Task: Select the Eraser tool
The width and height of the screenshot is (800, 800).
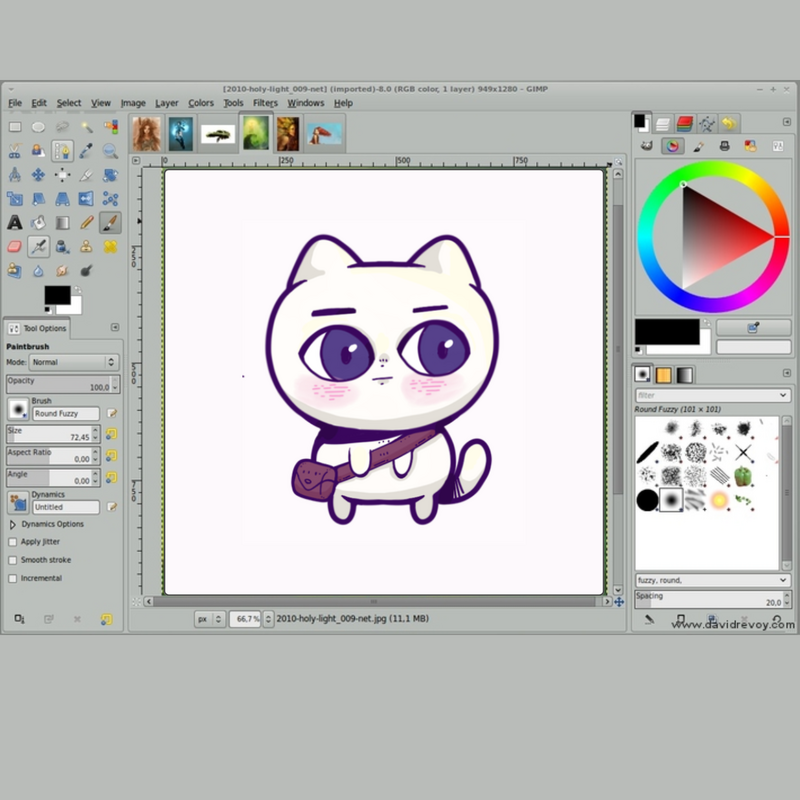Action: tap(15, 246)
